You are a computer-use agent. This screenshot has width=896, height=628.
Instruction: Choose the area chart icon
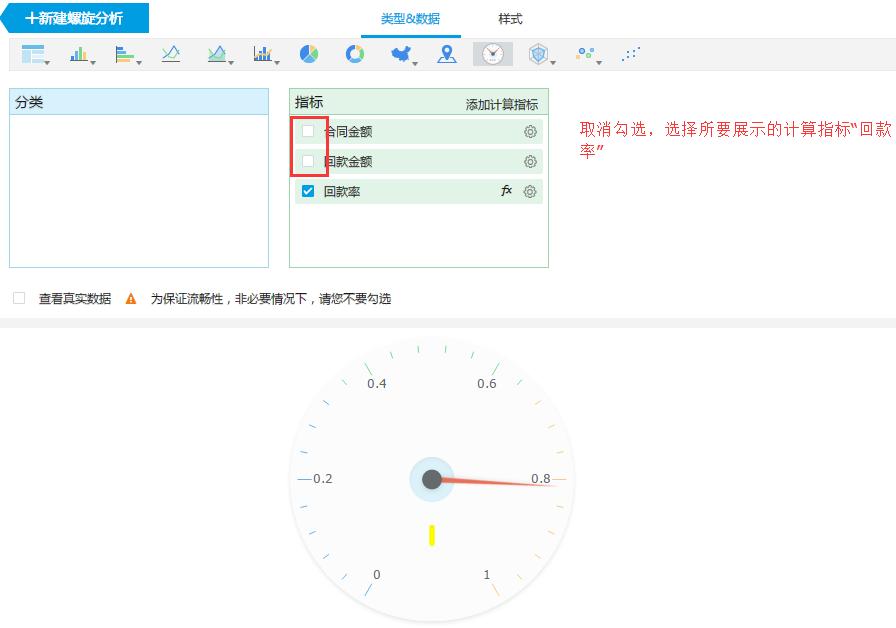click(x=218, y=54)
